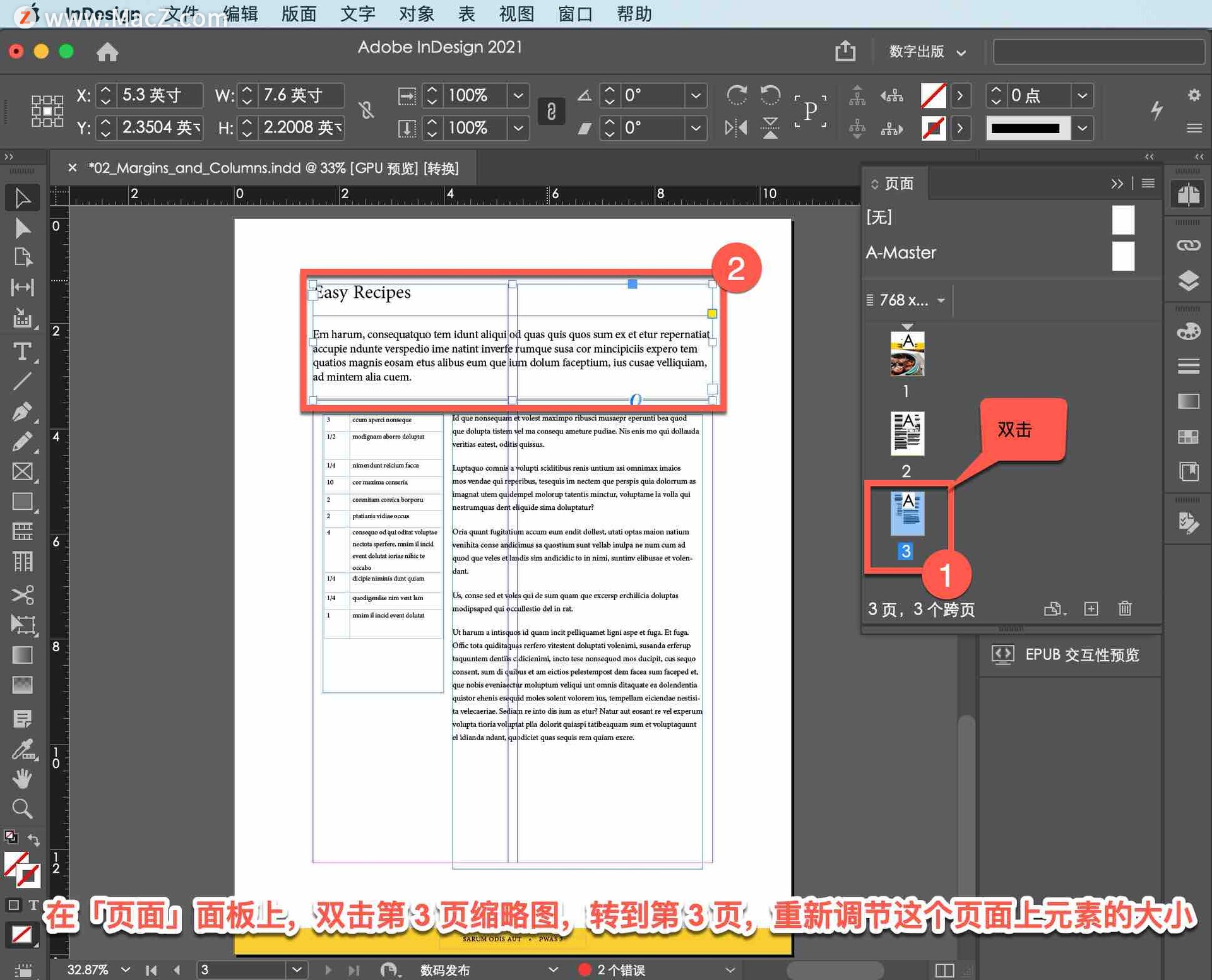Open the 版面 menu

[299, 13]
